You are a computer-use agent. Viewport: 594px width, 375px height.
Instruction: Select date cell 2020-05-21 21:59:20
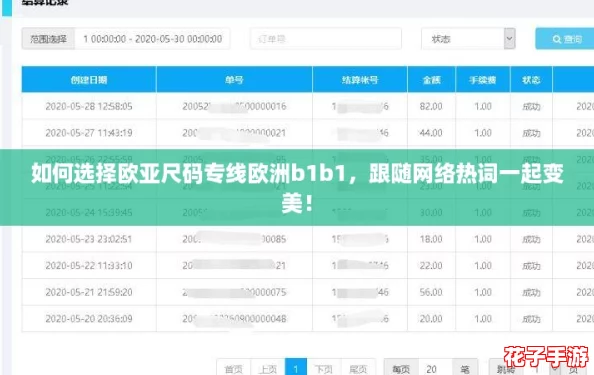point(89,292)
